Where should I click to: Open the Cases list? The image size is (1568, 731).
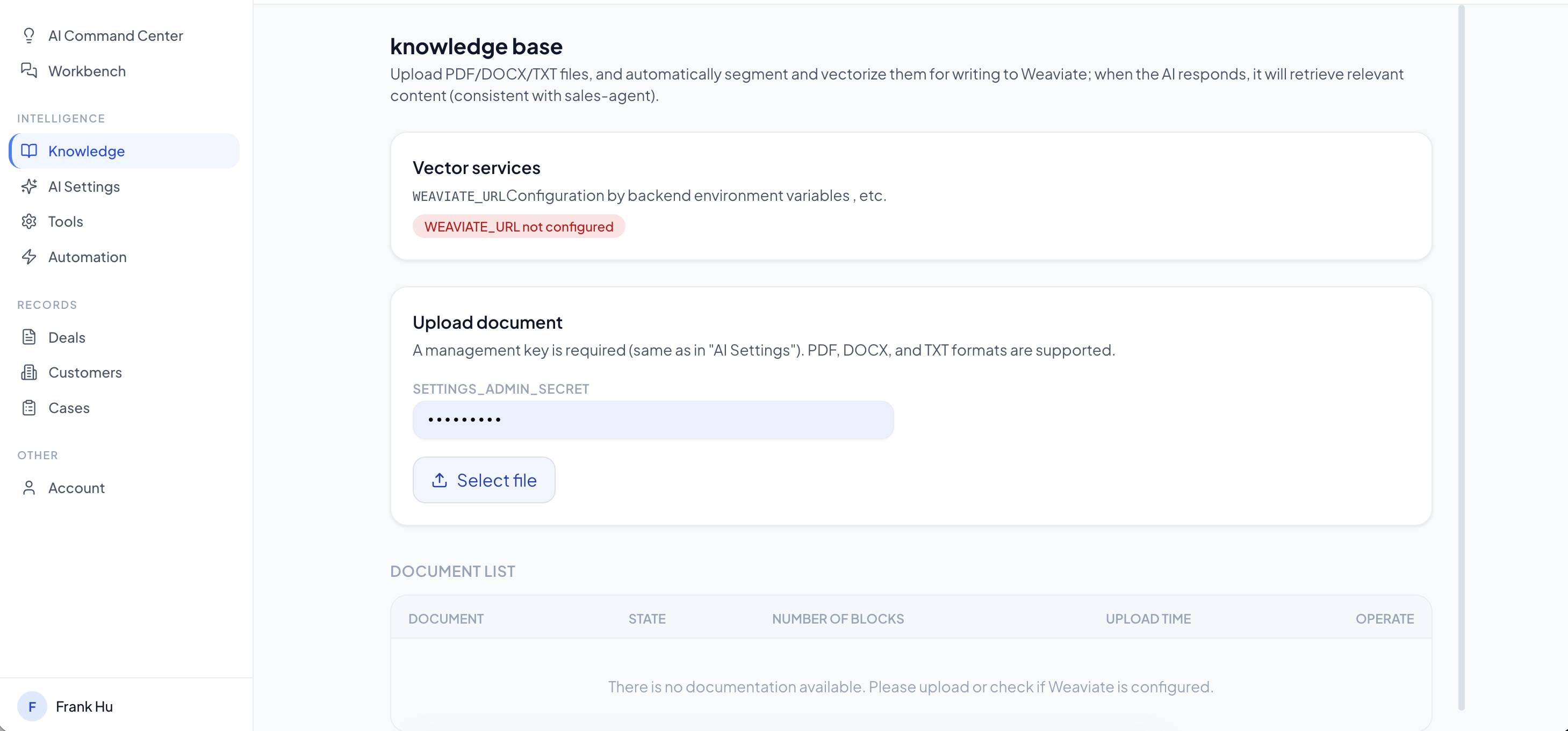(x=124, y=408)
